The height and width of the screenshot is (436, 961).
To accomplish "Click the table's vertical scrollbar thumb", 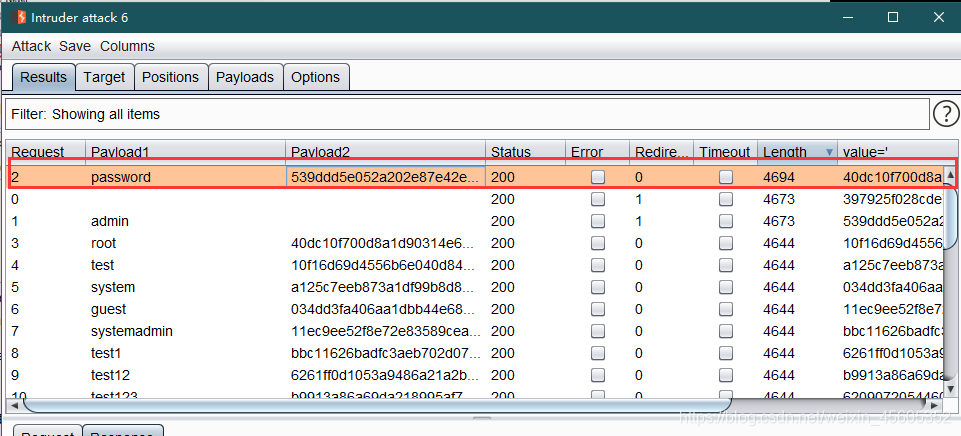I will pos(951,215).
